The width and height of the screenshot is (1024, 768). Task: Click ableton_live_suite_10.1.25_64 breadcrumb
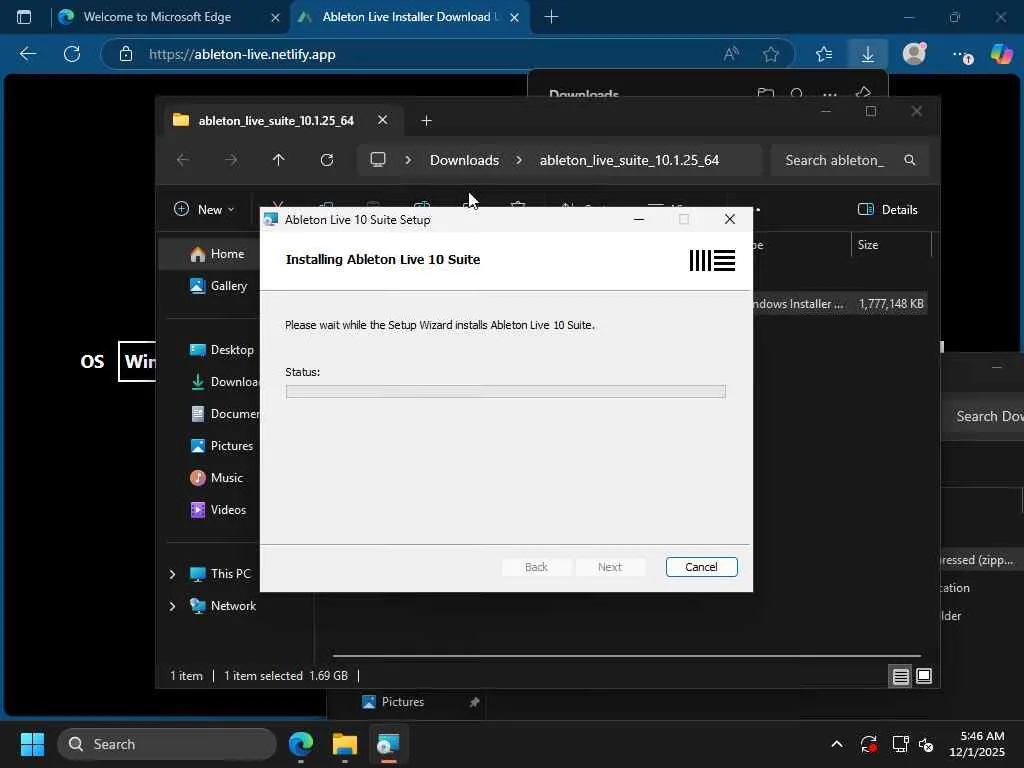pyautogui.click(x=629, y=160)
